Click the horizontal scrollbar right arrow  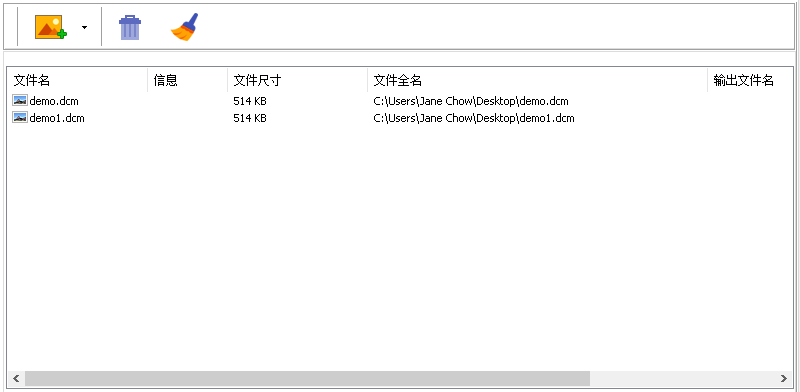784,378
